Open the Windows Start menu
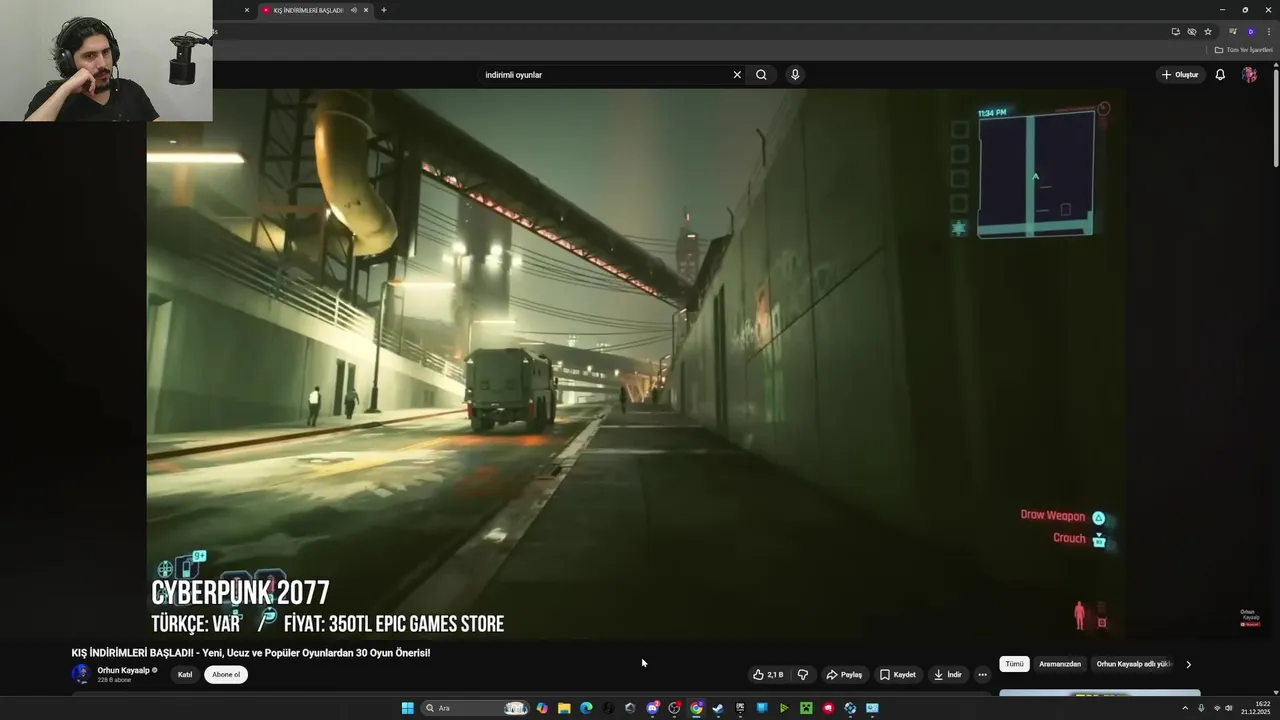The height and width of the screenshot is (720, 1280). pos(408,708)
